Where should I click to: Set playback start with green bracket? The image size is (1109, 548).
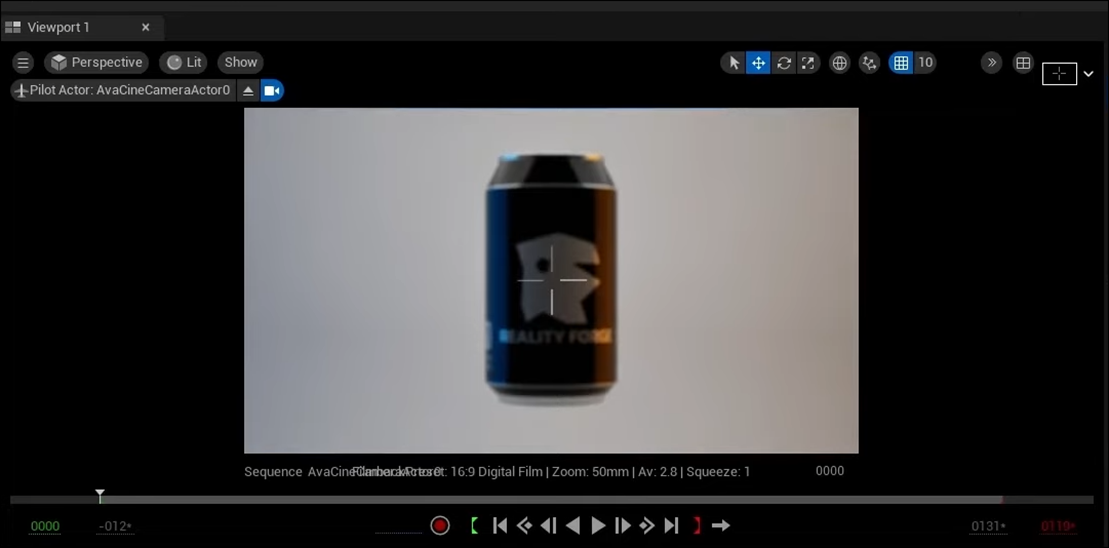point(474,525)
